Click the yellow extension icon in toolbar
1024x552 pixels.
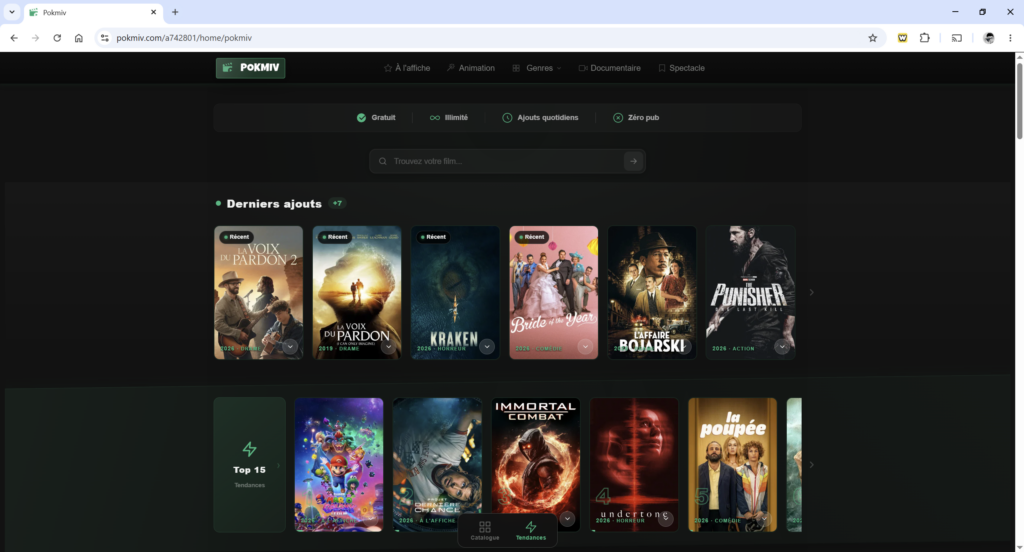point(903,38)
